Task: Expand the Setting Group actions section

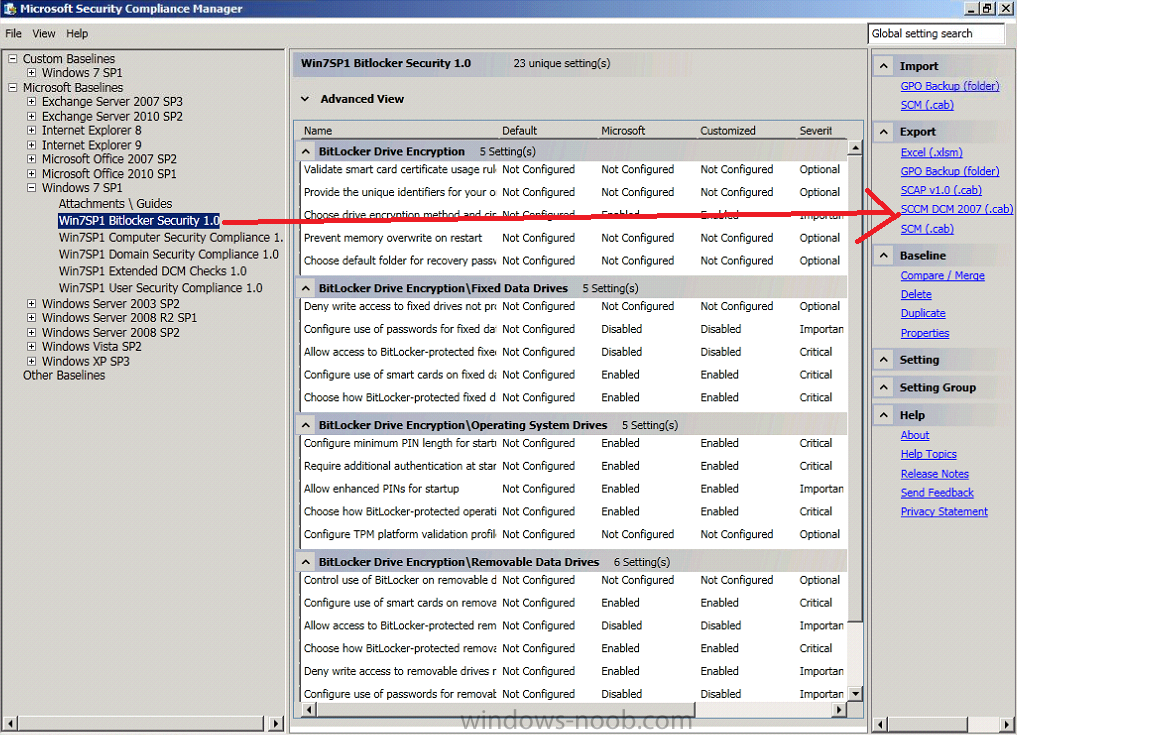Action: click(x=884, y=388)
